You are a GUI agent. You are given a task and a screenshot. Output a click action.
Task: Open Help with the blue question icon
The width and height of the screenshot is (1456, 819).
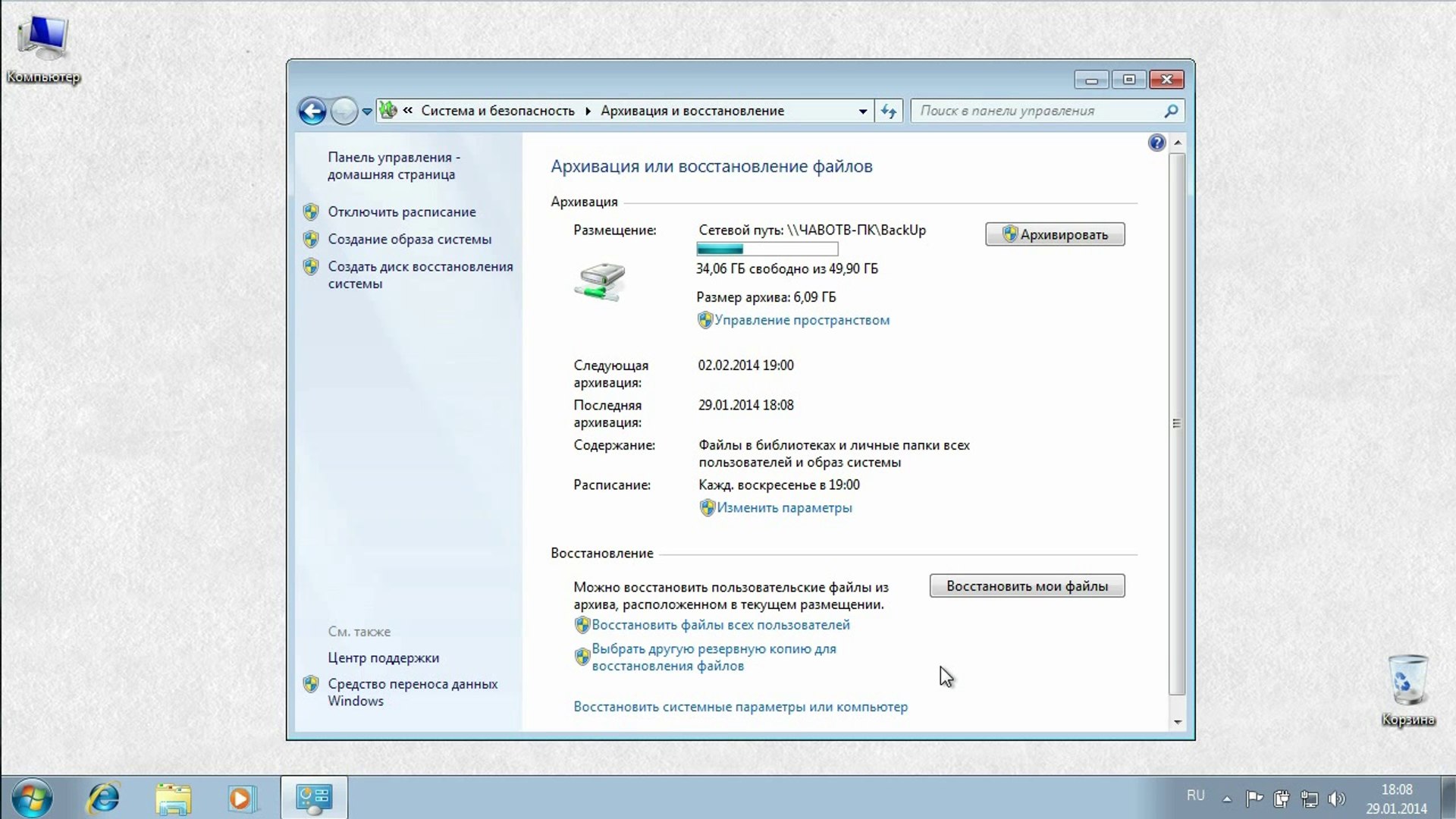1156,143
